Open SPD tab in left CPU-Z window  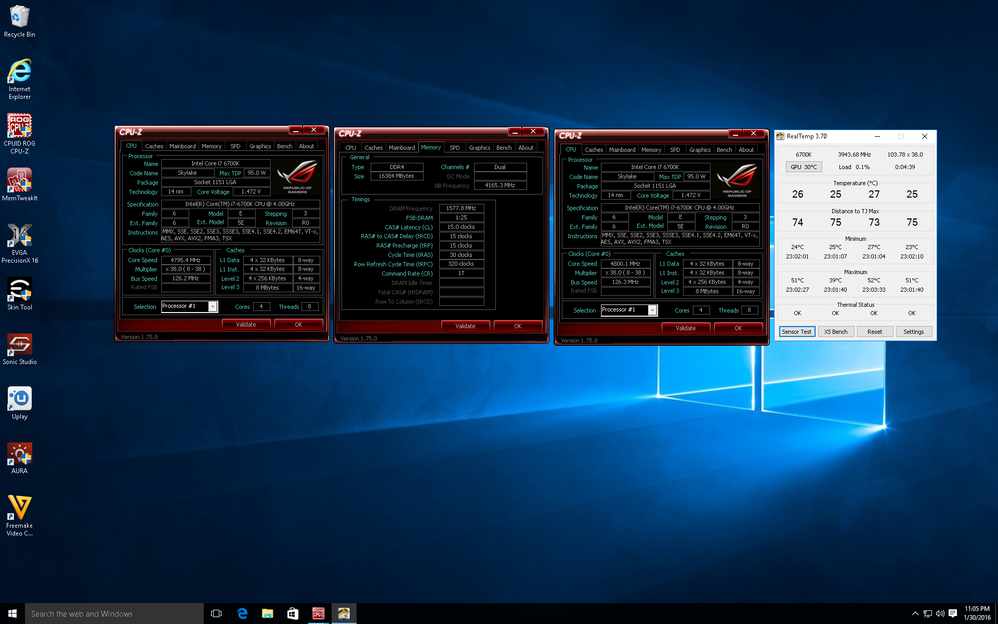pyautogui.click(x=235, y=146)
